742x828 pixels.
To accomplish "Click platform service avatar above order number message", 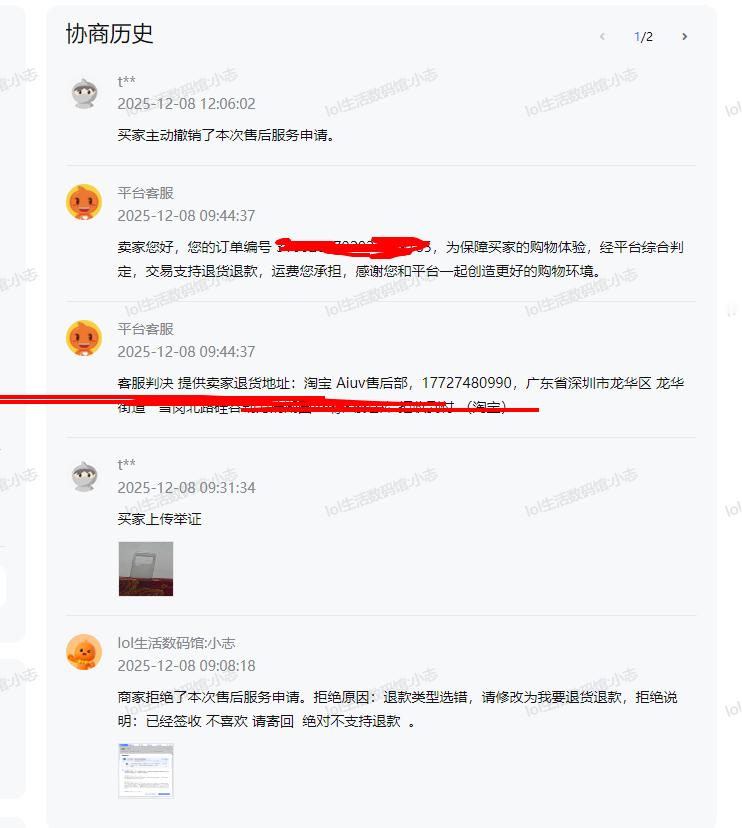I will pos(84,202).
